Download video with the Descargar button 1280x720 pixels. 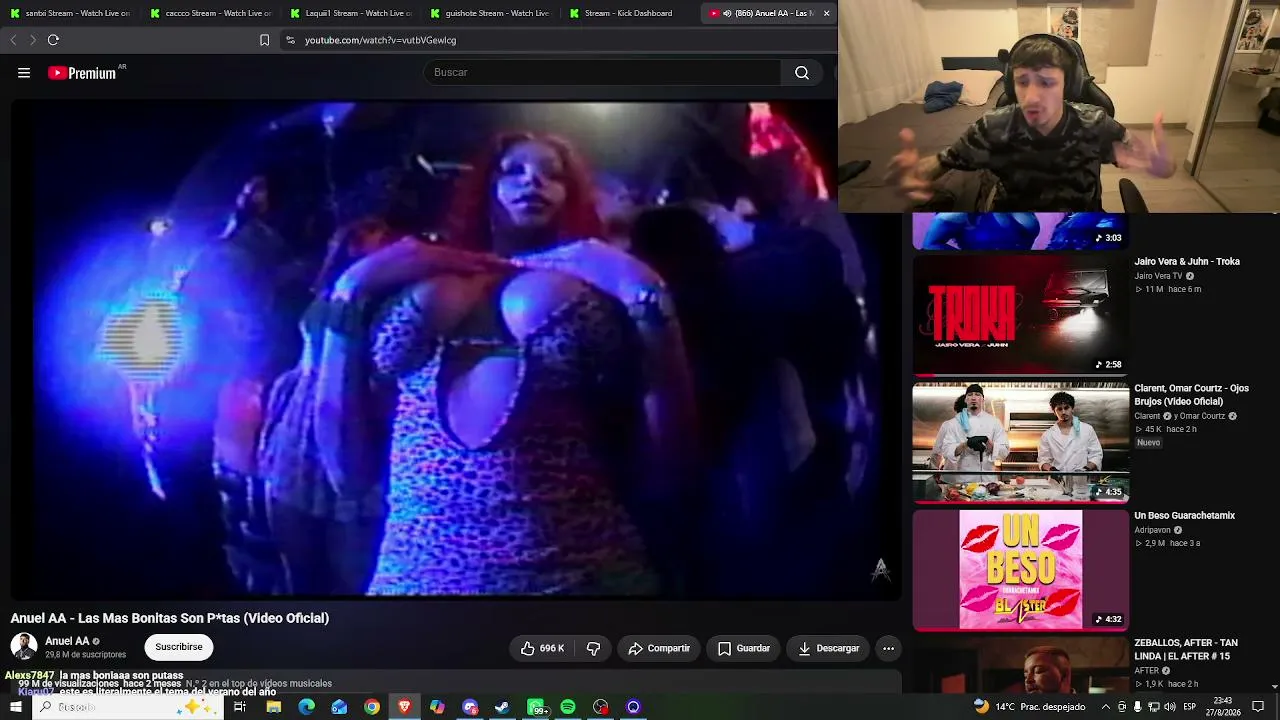pyautogui.click(x=829, y=648)
